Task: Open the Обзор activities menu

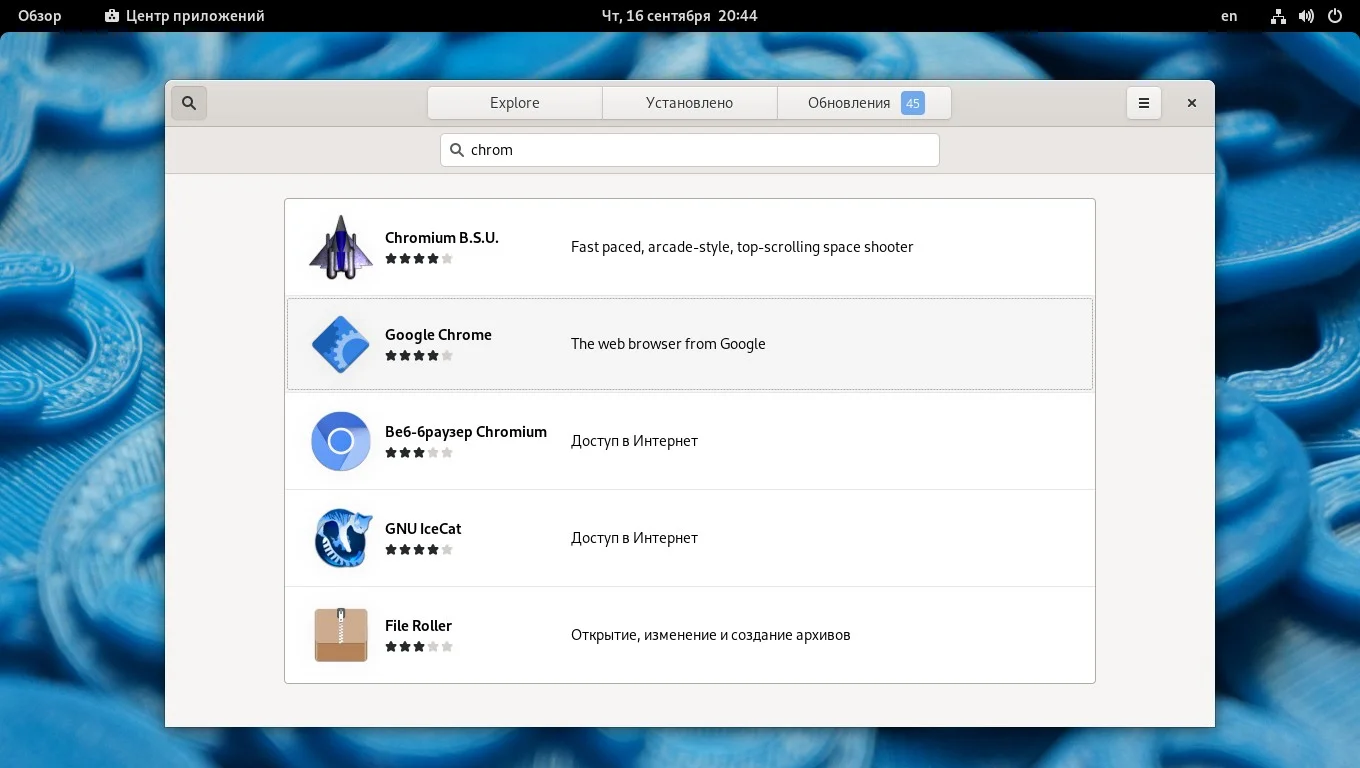Action: [38, 15]
